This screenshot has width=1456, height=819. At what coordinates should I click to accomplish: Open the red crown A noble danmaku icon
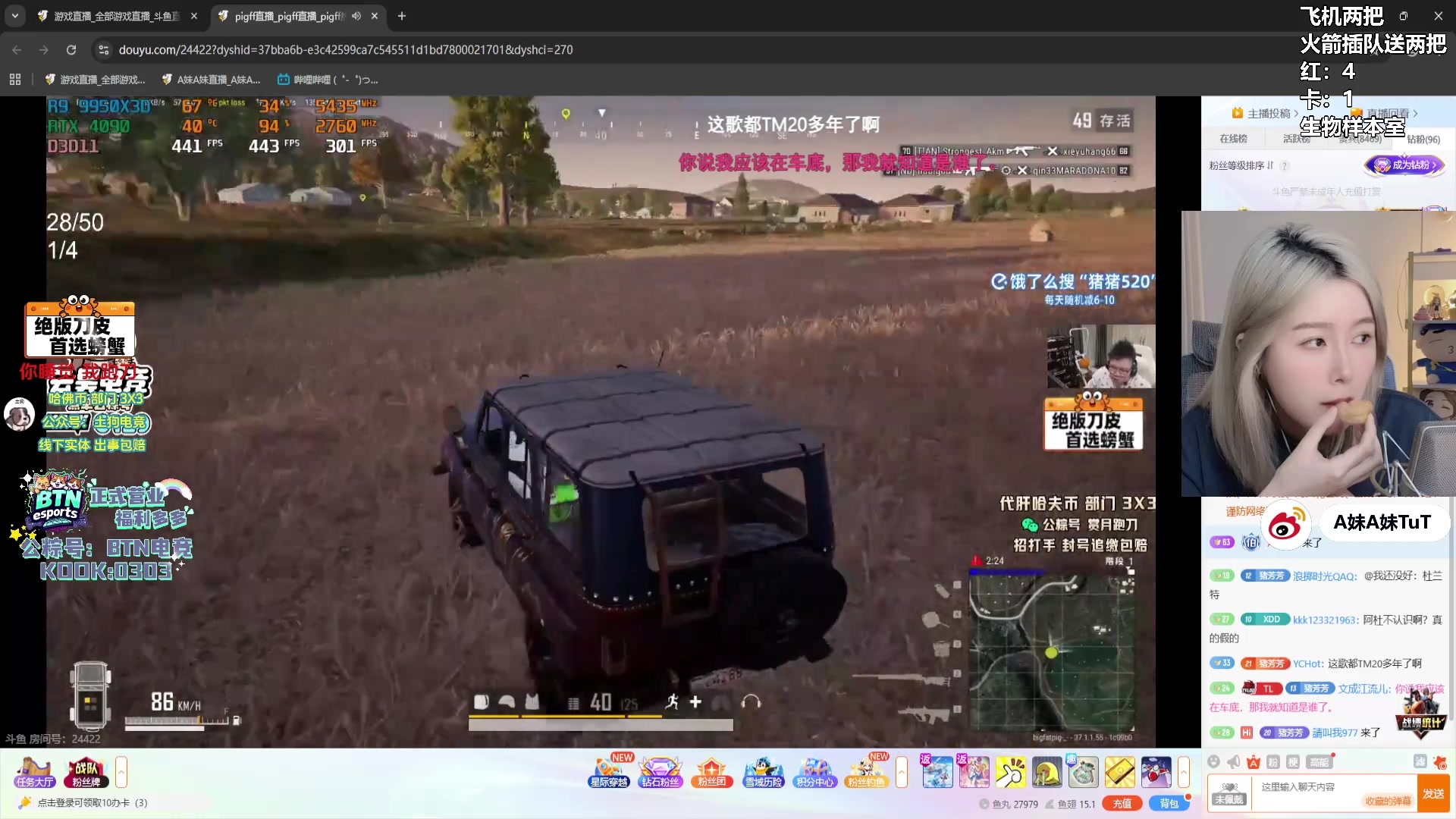1254,762
